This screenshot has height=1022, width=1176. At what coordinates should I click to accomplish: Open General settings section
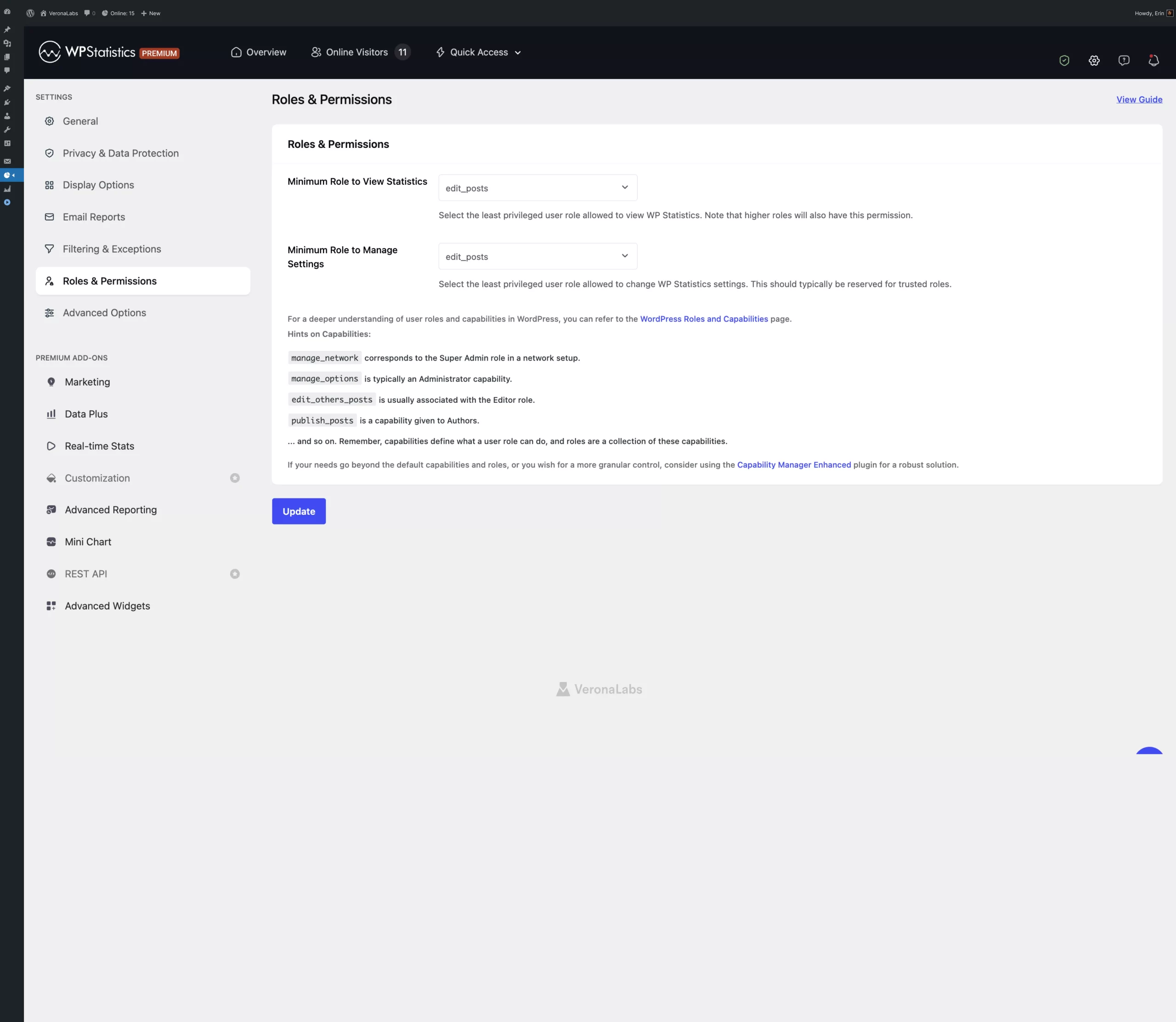[142, 121]
